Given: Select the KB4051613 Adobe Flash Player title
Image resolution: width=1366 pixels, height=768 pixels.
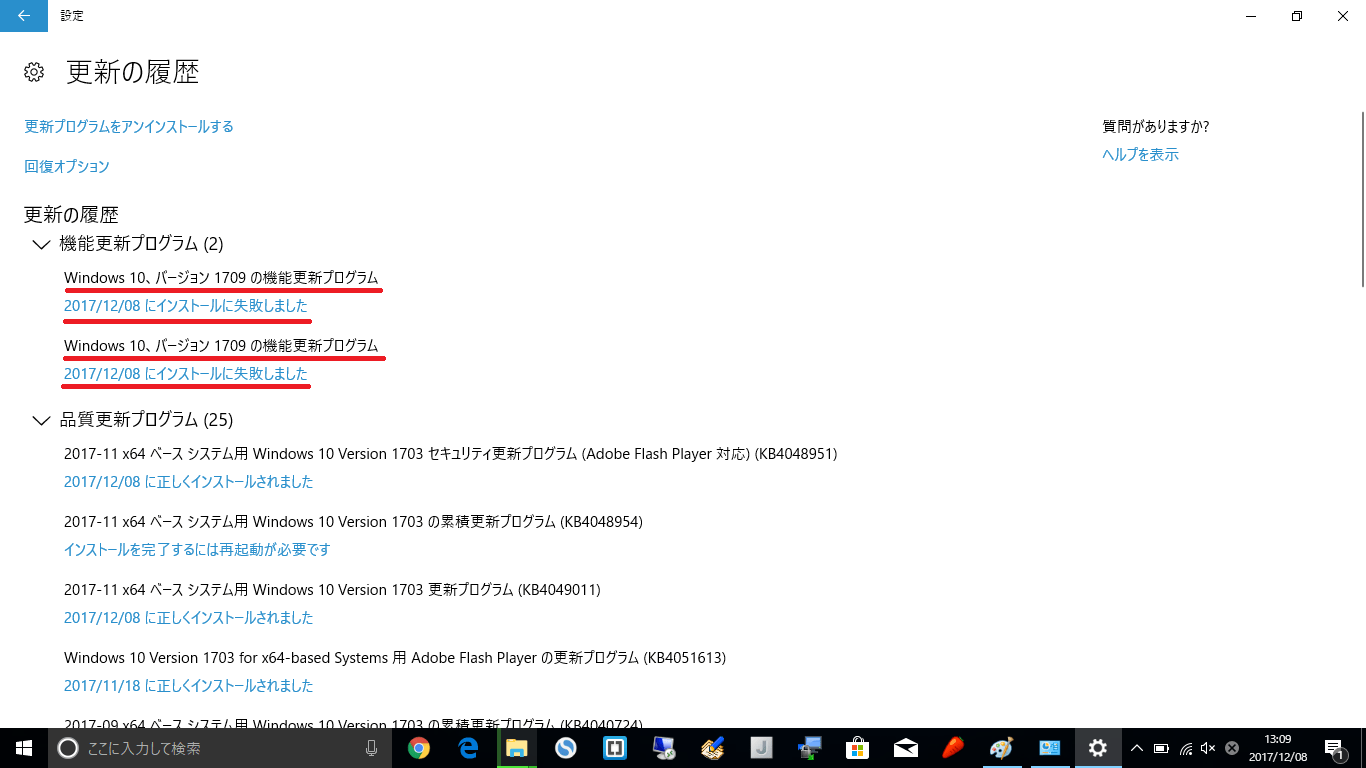Looking at the screenshot, I should [x=395, y=658].
